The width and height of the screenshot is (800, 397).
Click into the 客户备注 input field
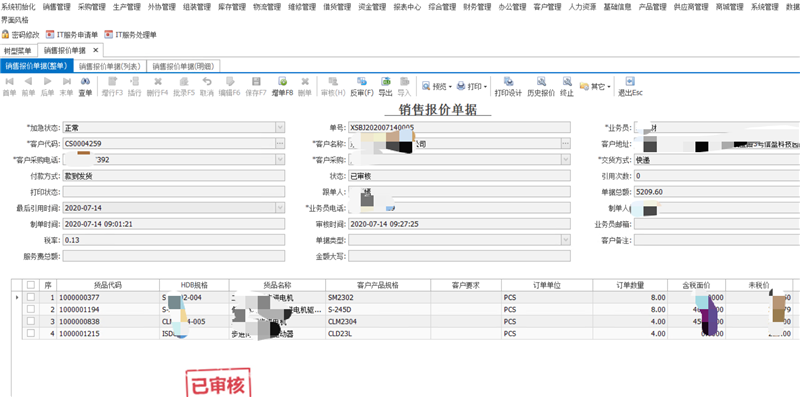pos(717,240)
